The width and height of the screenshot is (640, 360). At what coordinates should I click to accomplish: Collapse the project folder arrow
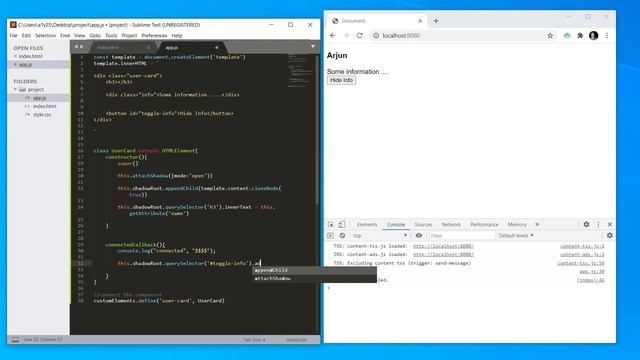point(16,89)
